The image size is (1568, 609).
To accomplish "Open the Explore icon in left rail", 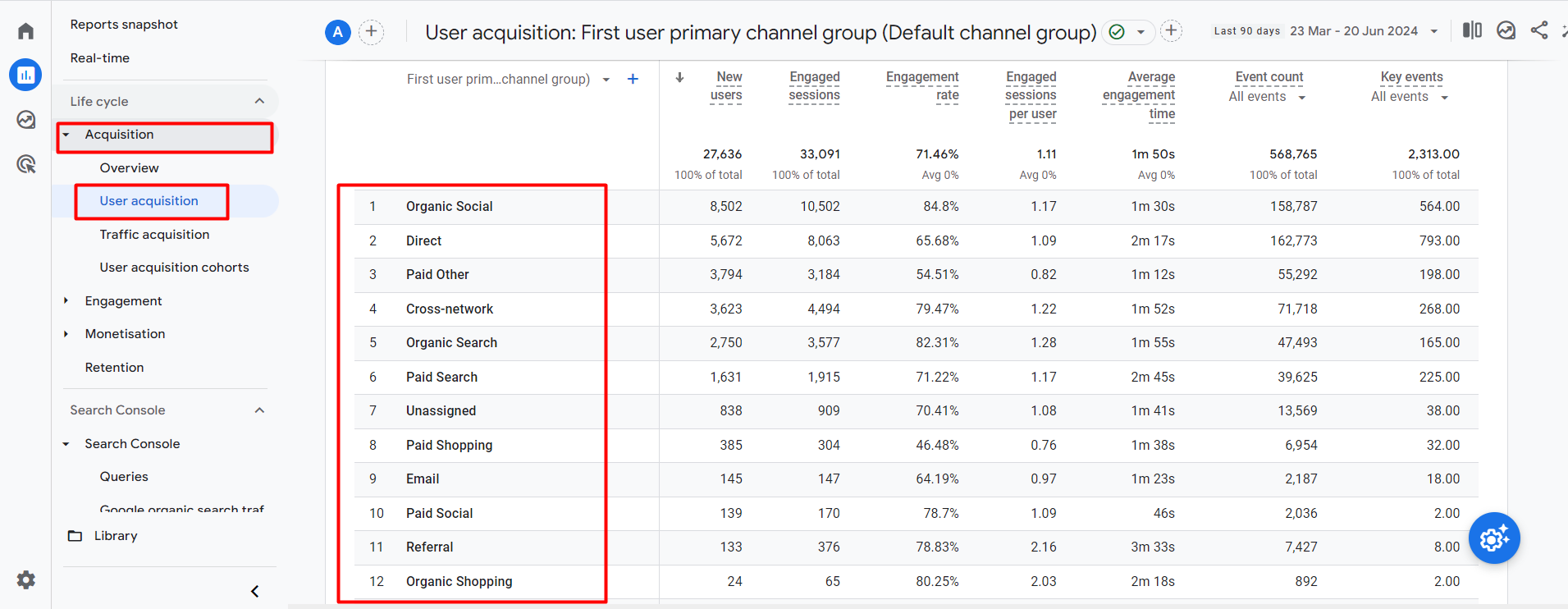I will point(25,120).
